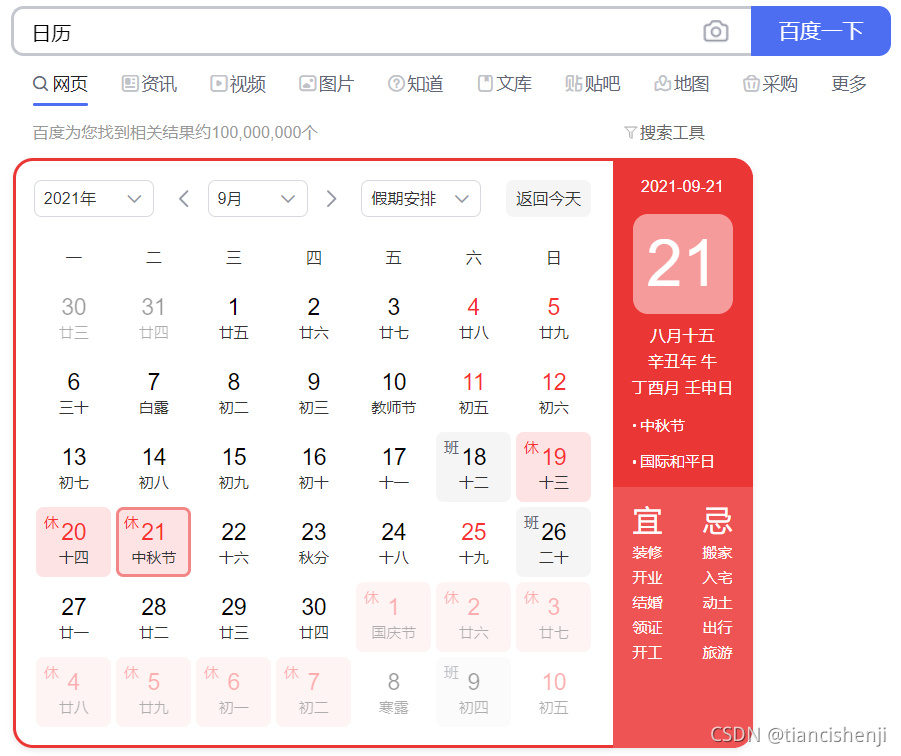
Task: Focus the search box containing 日历
Action: 382,32
